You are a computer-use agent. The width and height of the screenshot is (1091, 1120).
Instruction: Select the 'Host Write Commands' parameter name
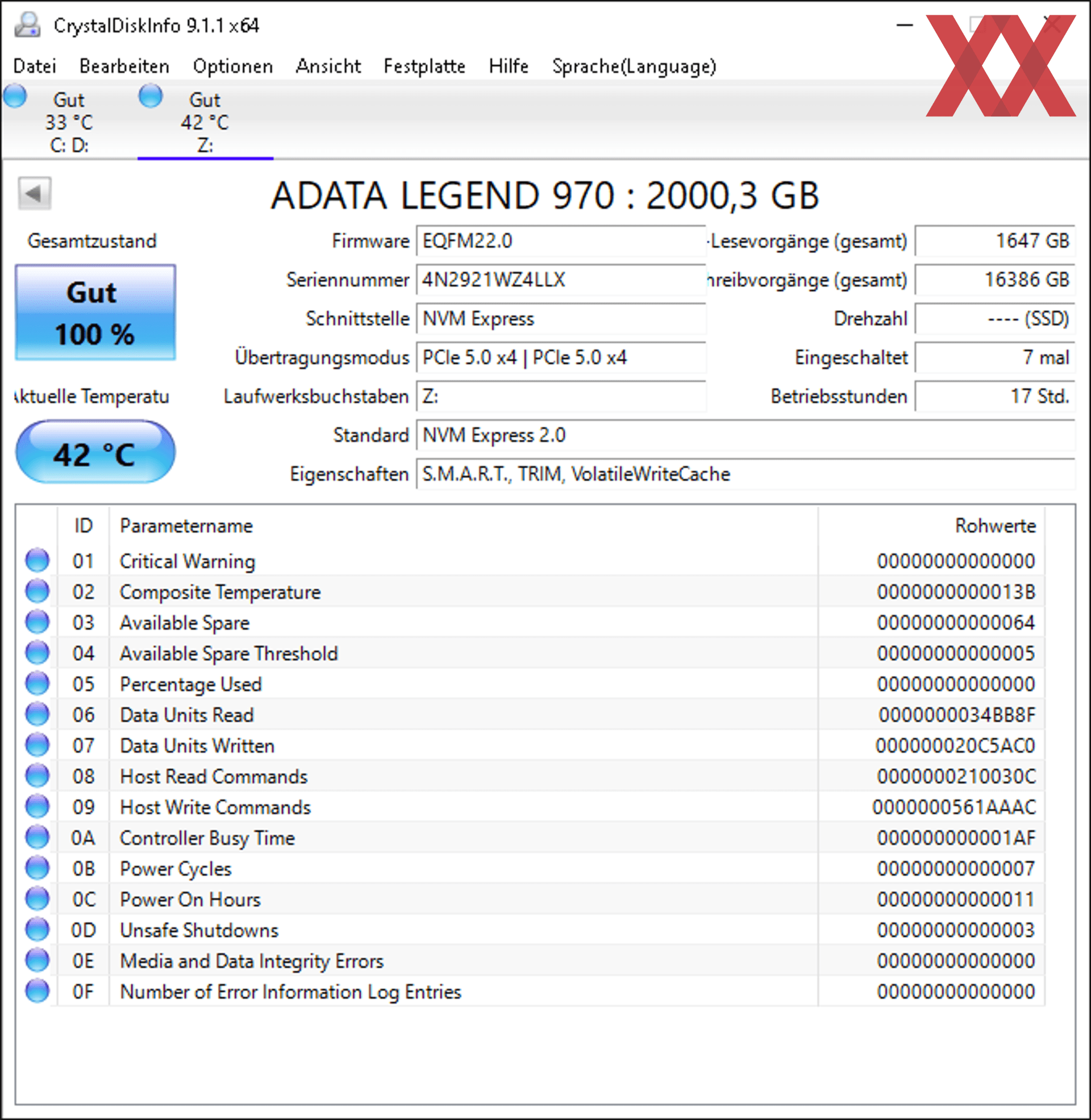point(215,808)
